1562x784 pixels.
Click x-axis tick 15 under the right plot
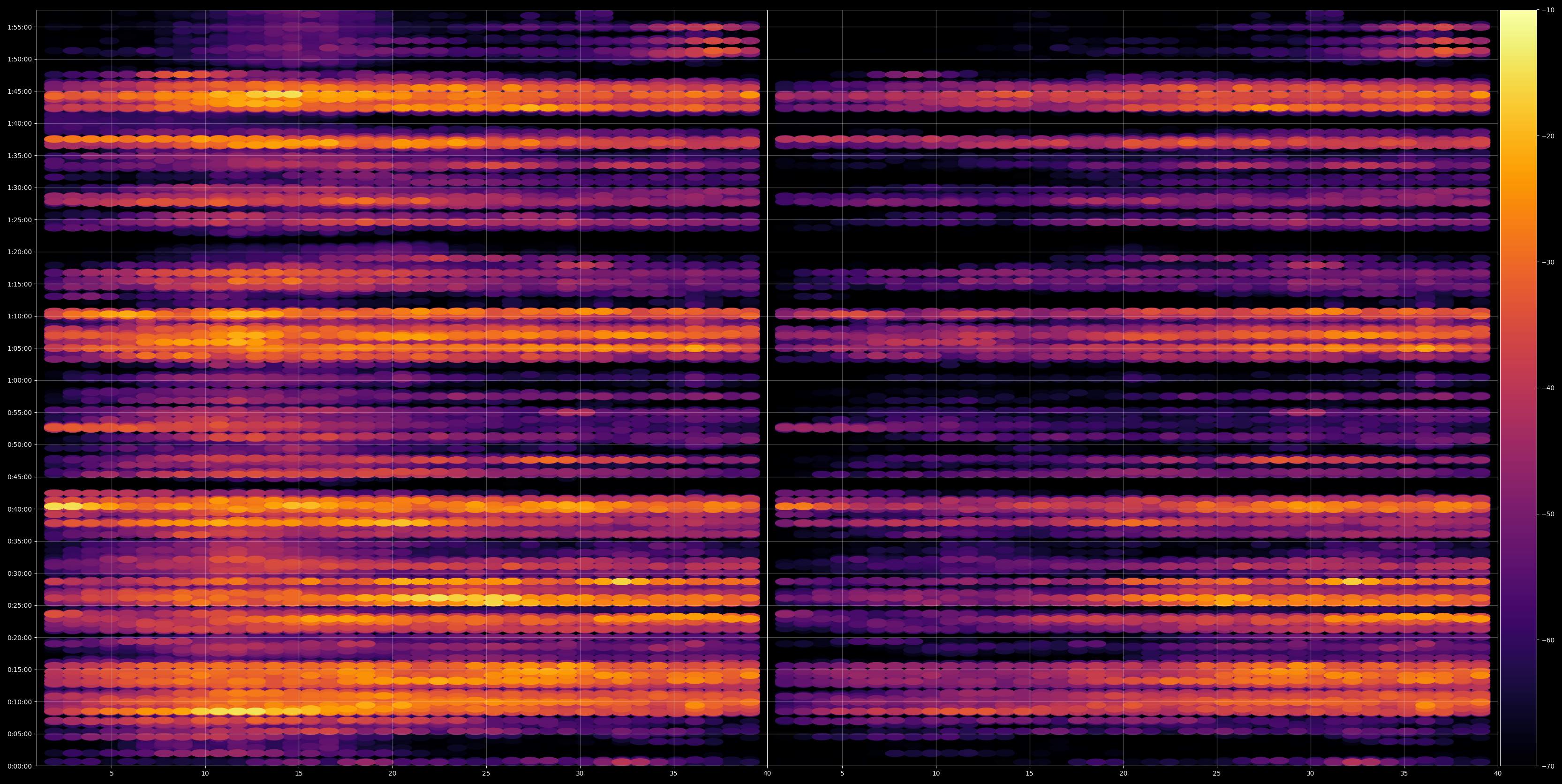(1030, 773)
